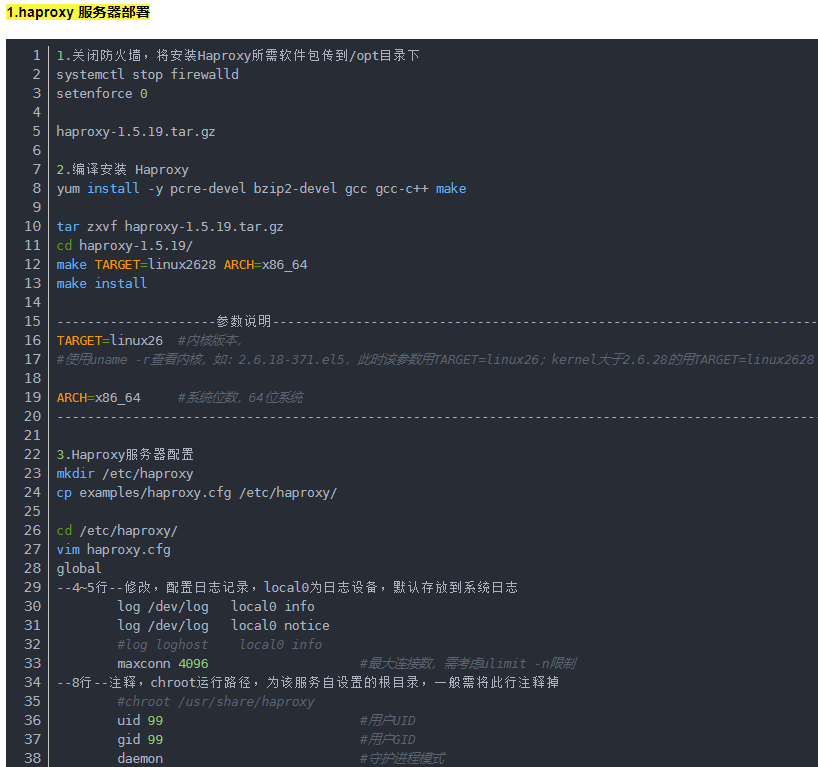Click the '3.Haproxy服务器配置' line
818x767 pixels.
(x=125, y=454)
